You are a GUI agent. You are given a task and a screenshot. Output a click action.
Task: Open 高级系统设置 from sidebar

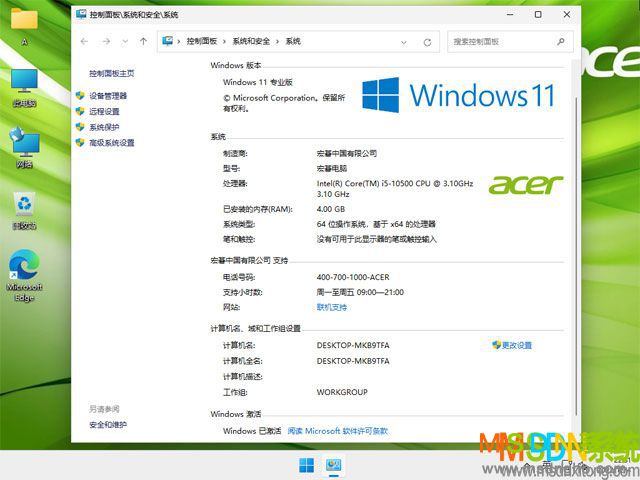pos(112,142)
